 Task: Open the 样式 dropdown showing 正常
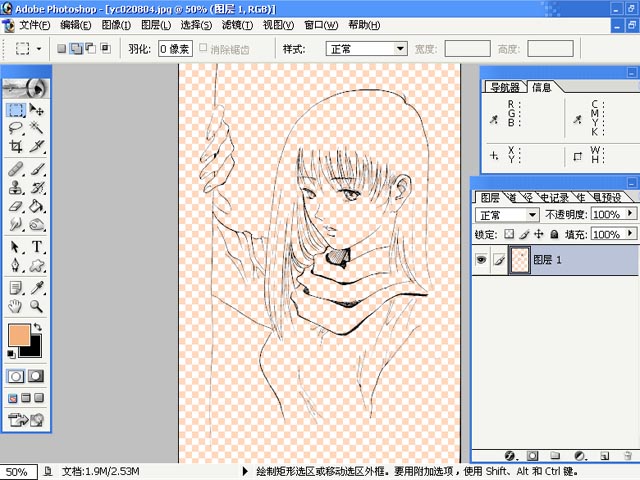(x=367, y=49)
